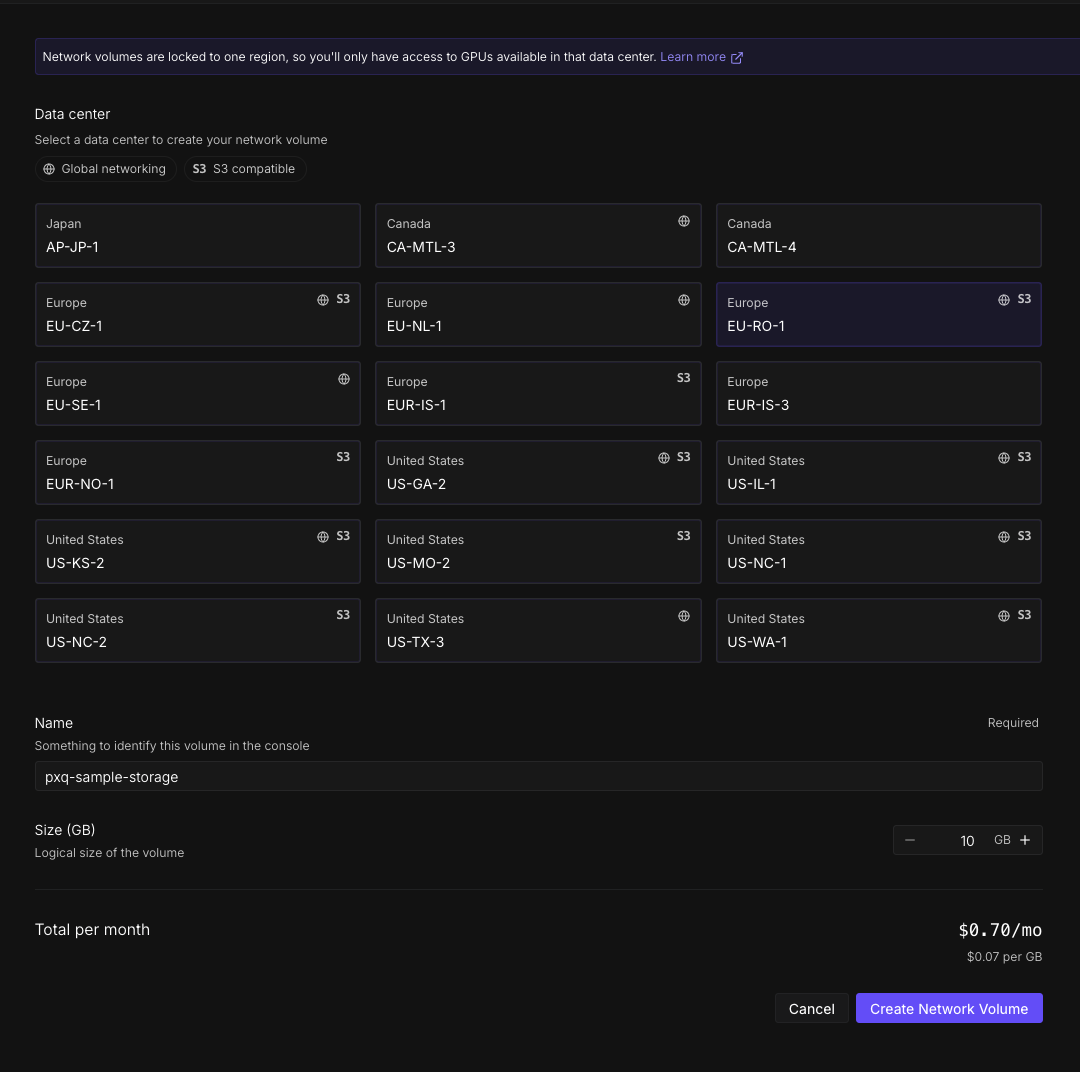Click external link icon beside Learn more
1080x1072 pixels.
tap(736, 57)
